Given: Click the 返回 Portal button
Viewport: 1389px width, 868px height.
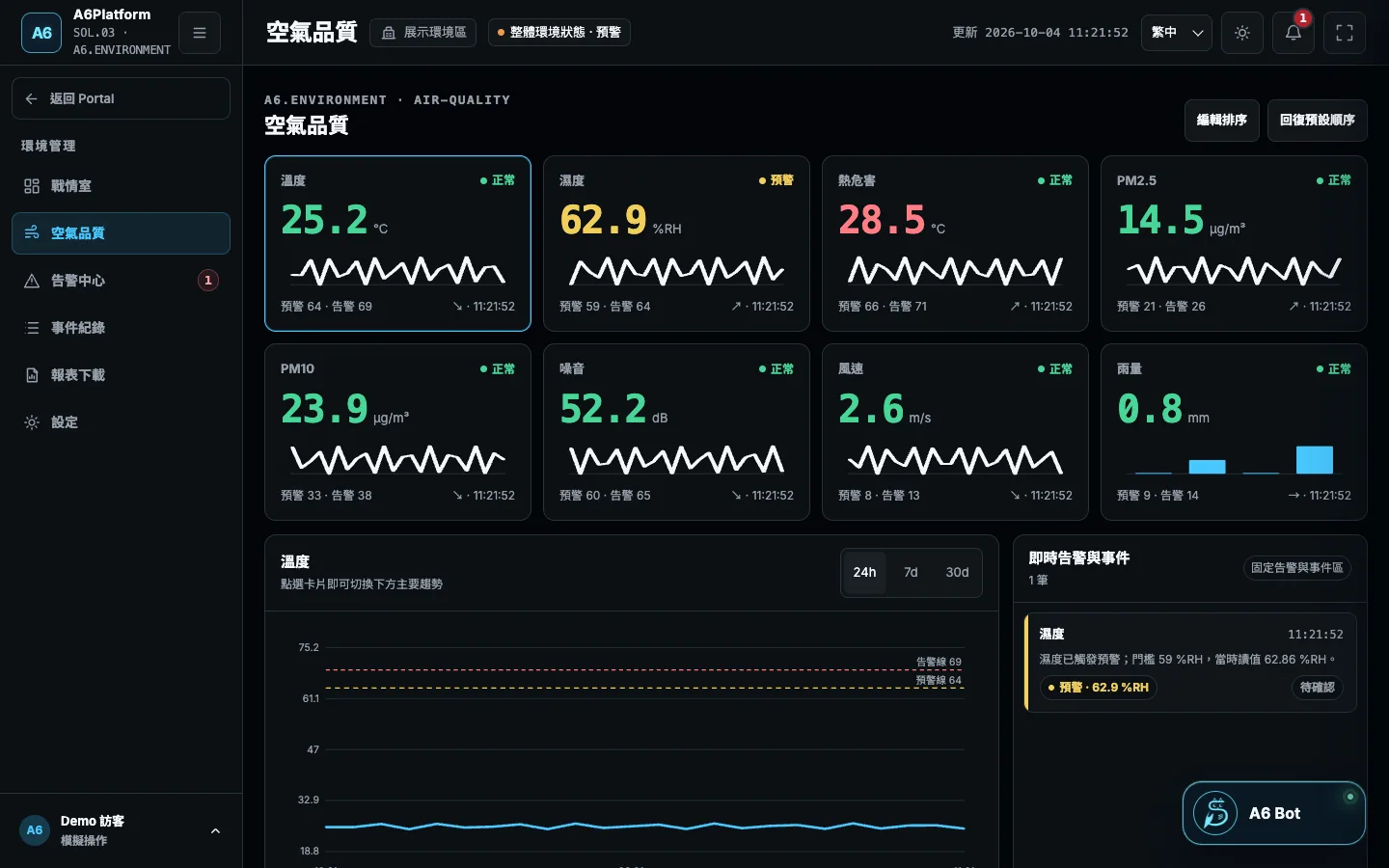Looking at the screenshot, I should tap(121, 98).
